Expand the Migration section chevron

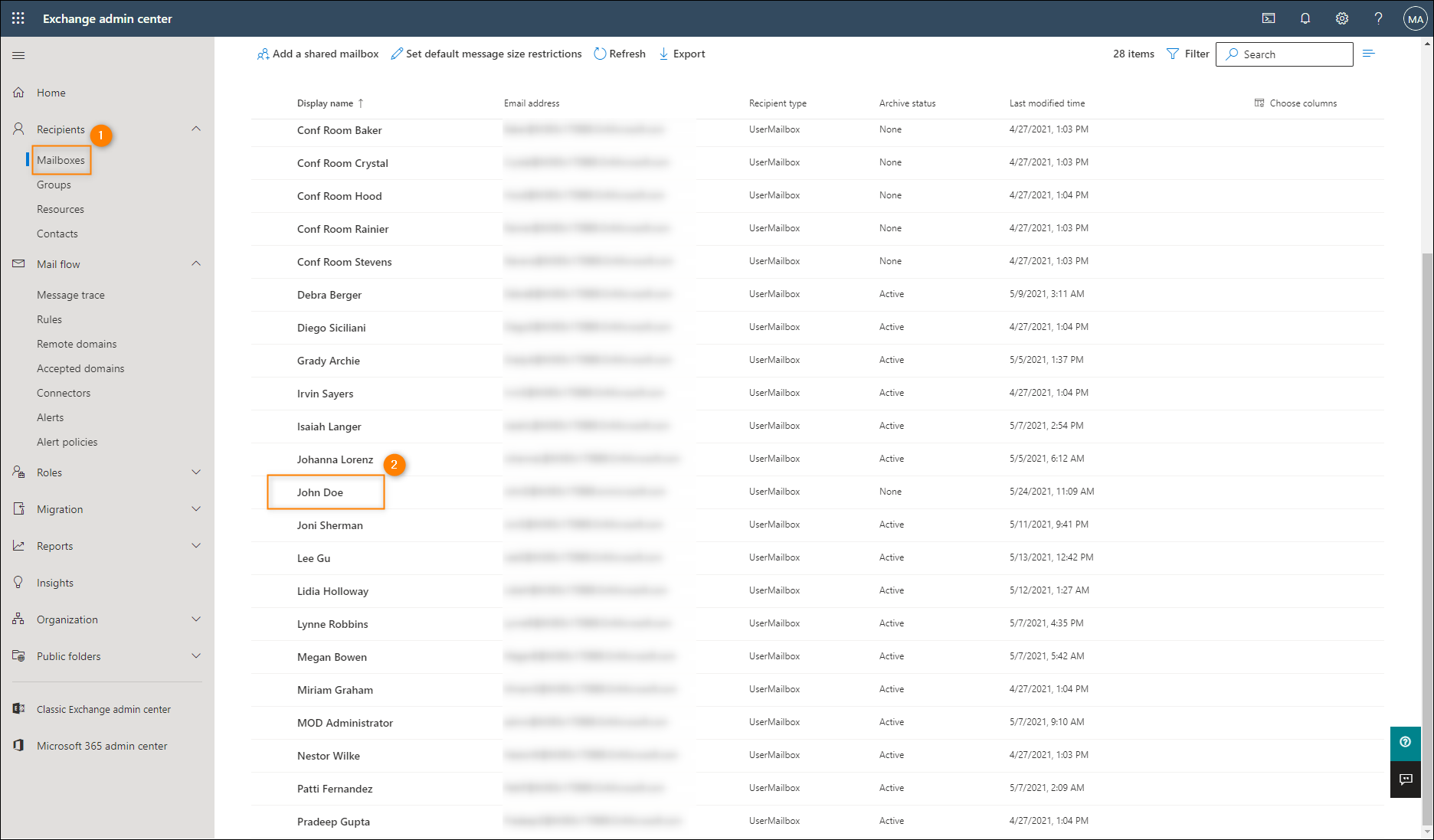(196, 508)
